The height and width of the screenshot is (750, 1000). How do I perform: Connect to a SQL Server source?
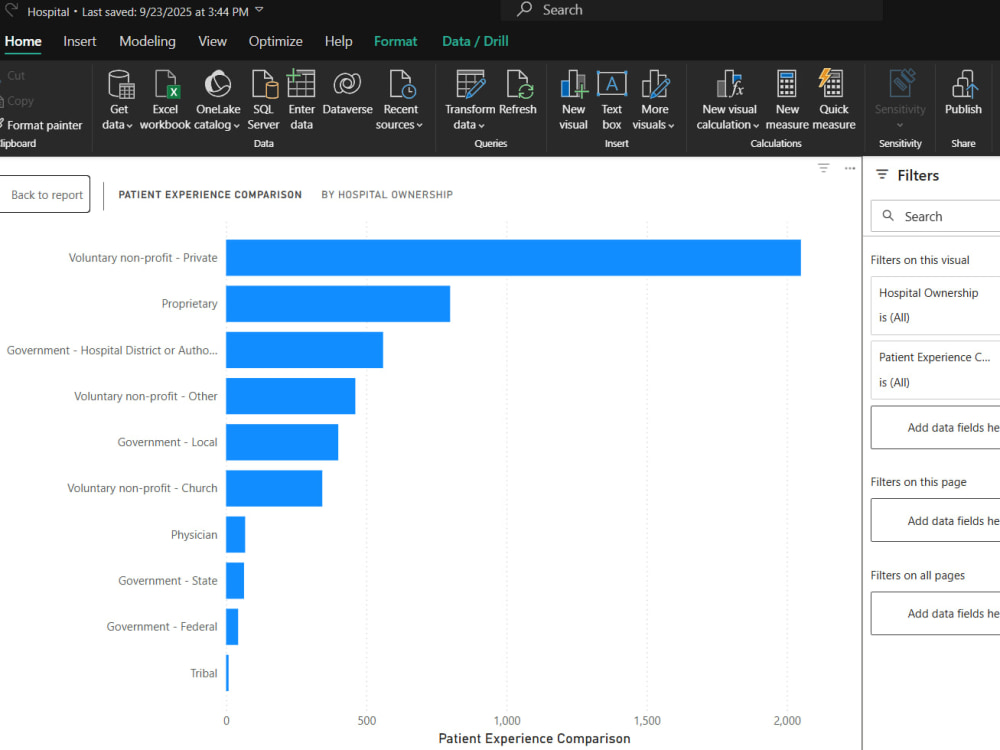click(263, 99)
